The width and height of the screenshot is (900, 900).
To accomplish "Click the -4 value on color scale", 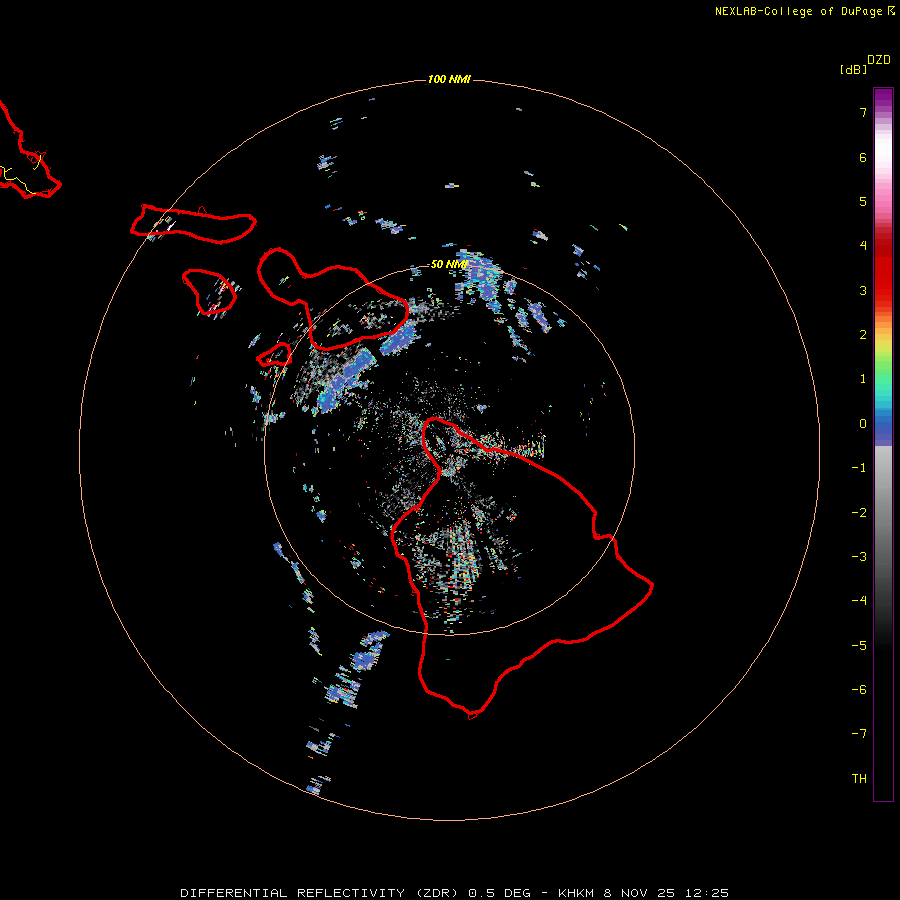I will tap(859, 601).
